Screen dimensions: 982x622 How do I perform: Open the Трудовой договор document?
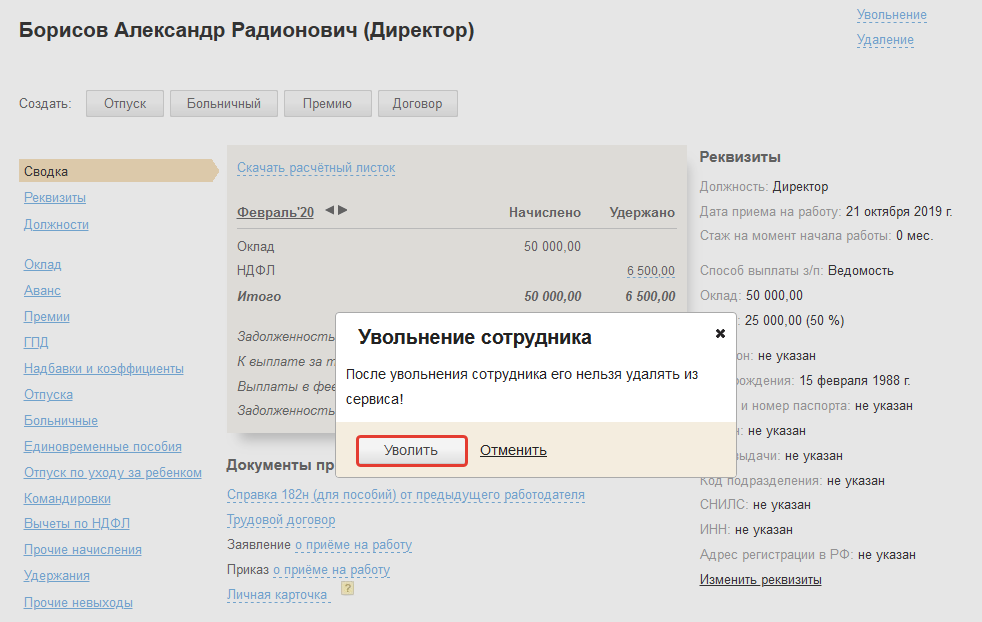pyautogui.click(x=281, y=520)
